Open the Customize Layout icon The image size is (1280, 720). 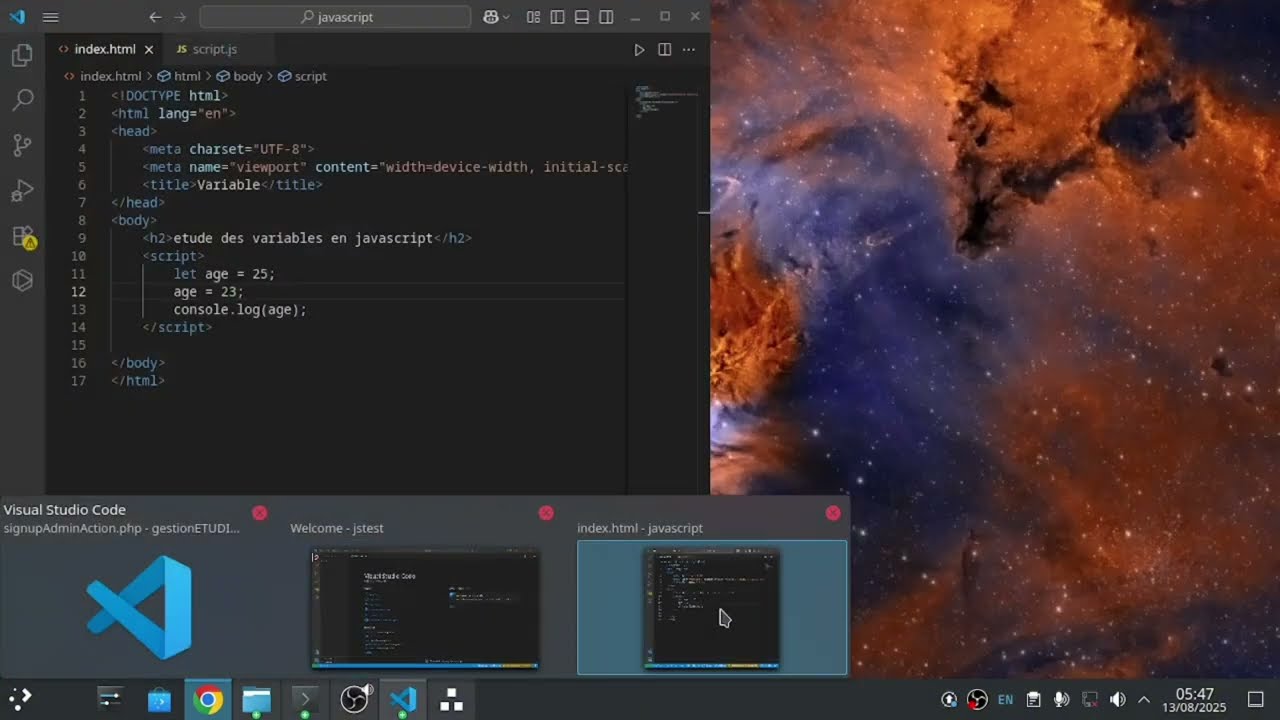[x=533, y=17]
